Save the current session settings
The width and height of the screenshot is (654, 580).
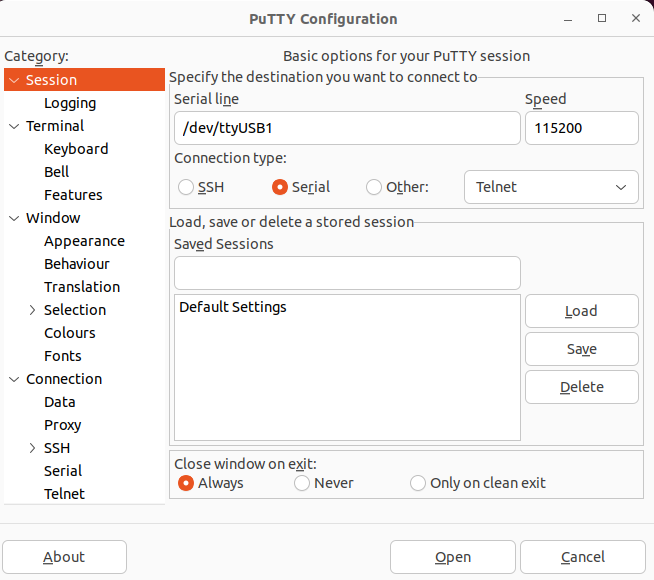pos(581,349)
